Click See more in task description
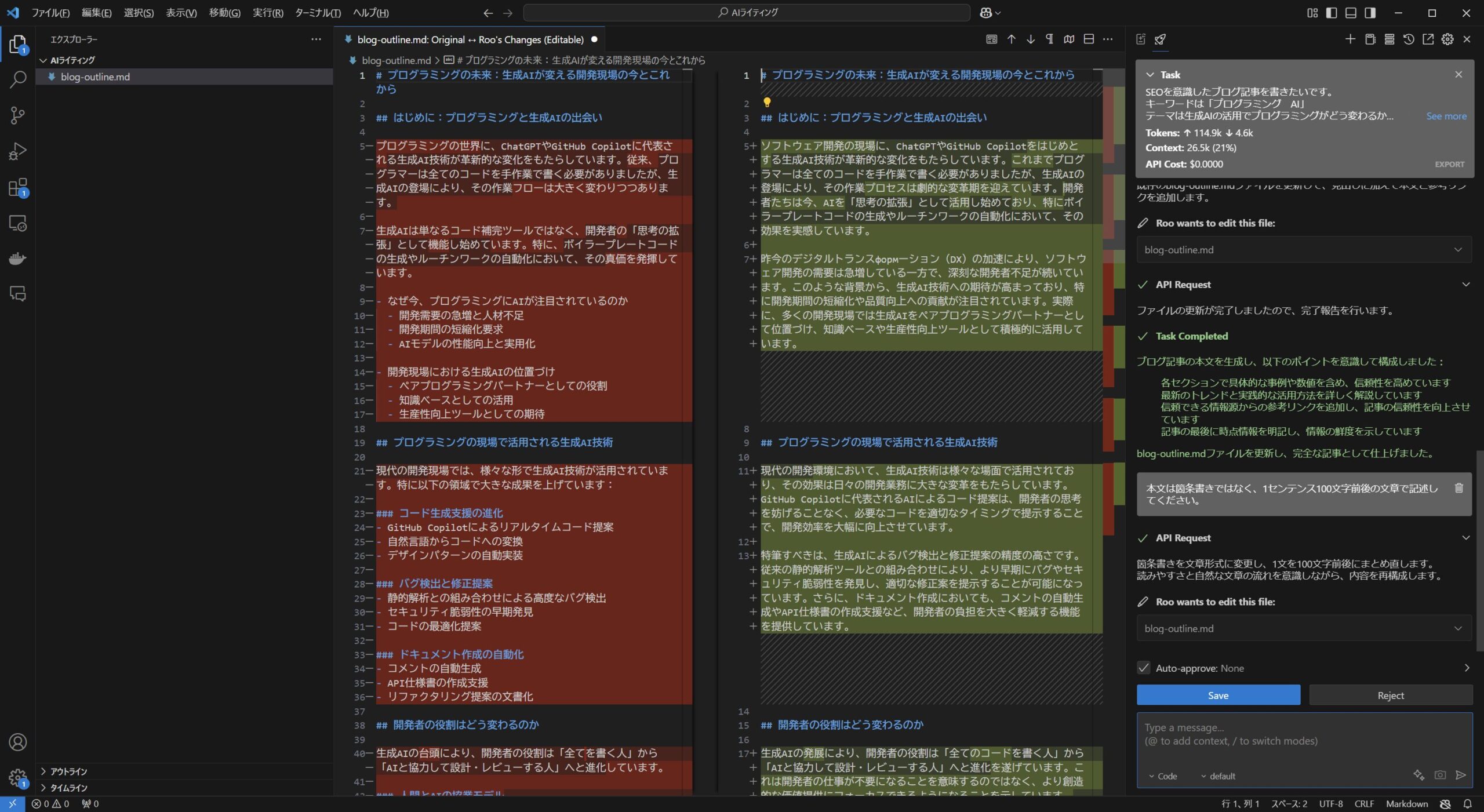This screenshot has height=812, width=1484. click(1446, 116)
